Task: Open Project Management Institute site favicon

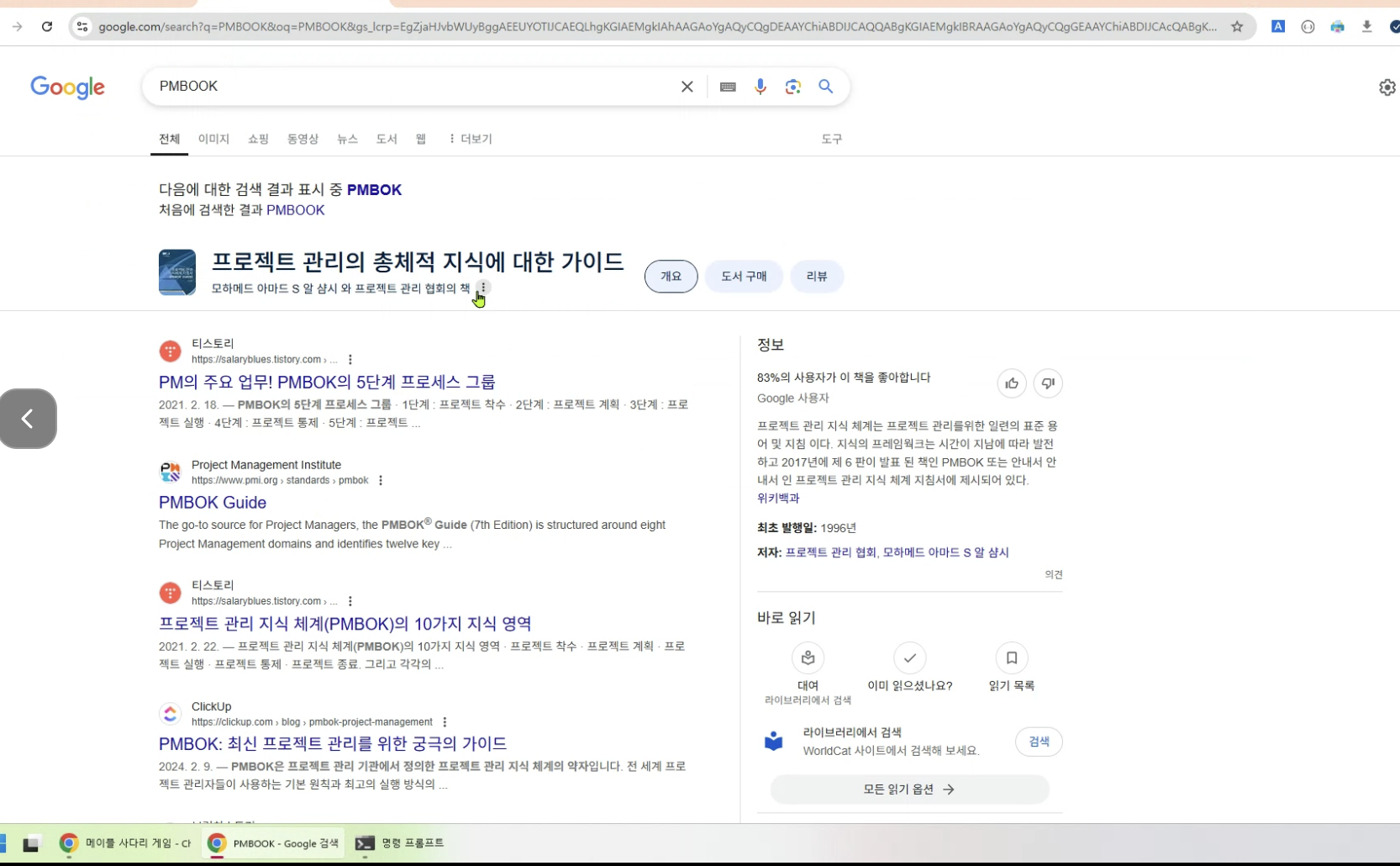Action: point(171,473)
